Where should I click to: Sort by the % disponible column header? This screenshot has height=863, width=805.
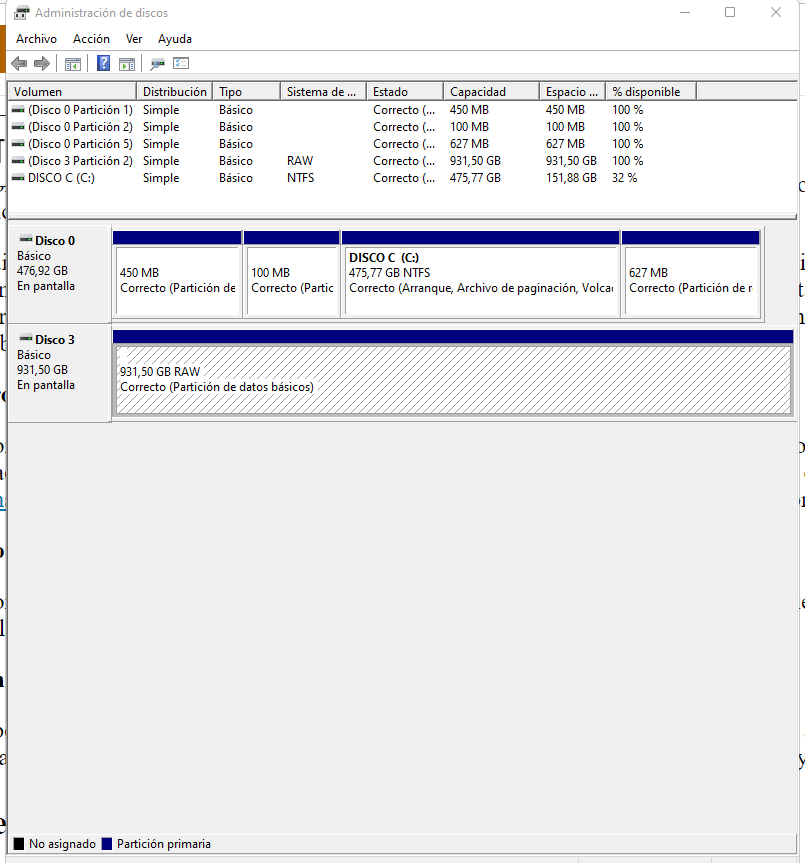(650, 92)
